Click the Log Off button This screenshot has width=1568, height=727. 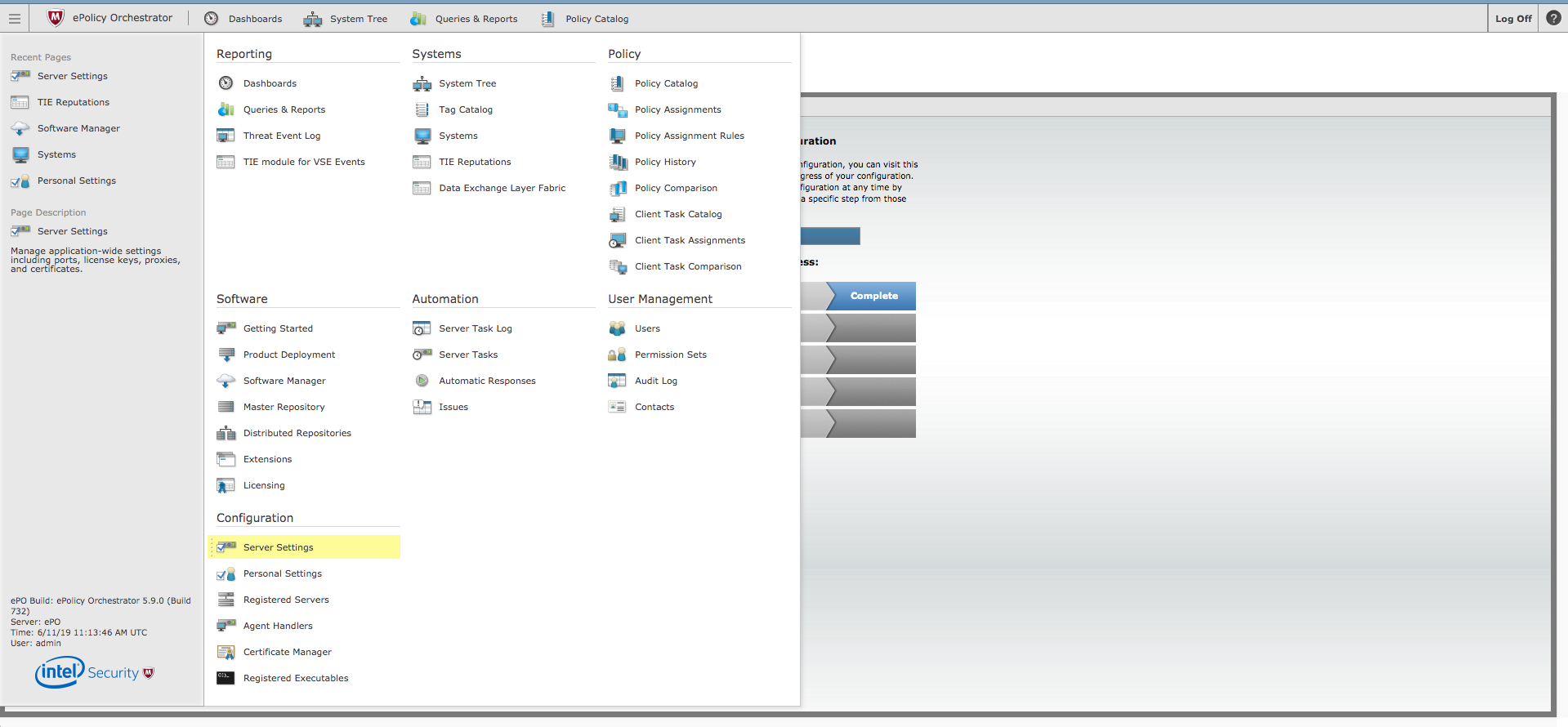[1512, 18]
